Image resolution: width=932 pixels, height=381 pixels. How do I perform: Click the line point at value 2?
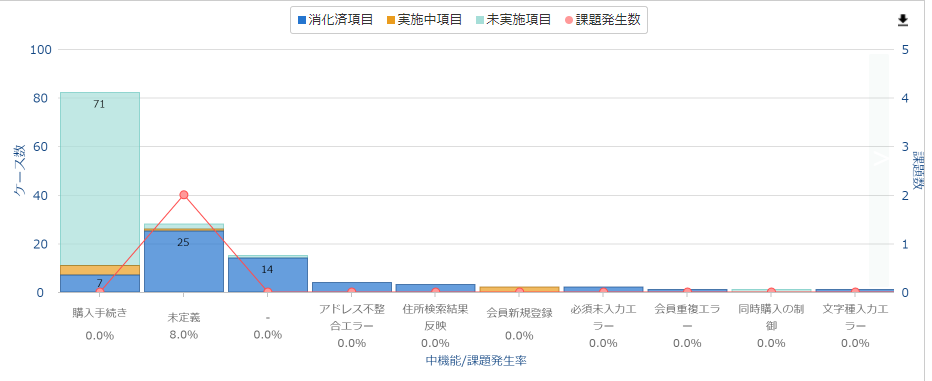click(184, 195)
